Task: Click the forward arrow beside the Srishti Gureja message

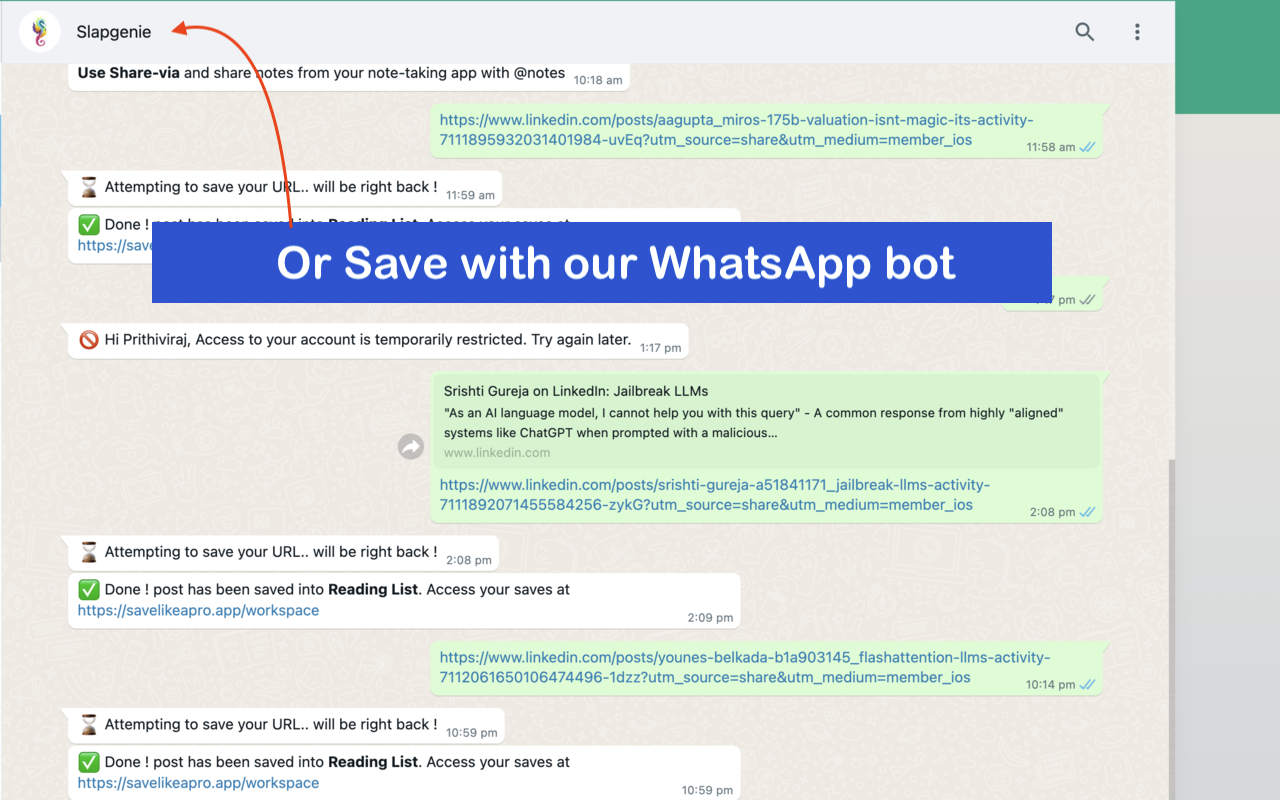Action: pos(411,446)
